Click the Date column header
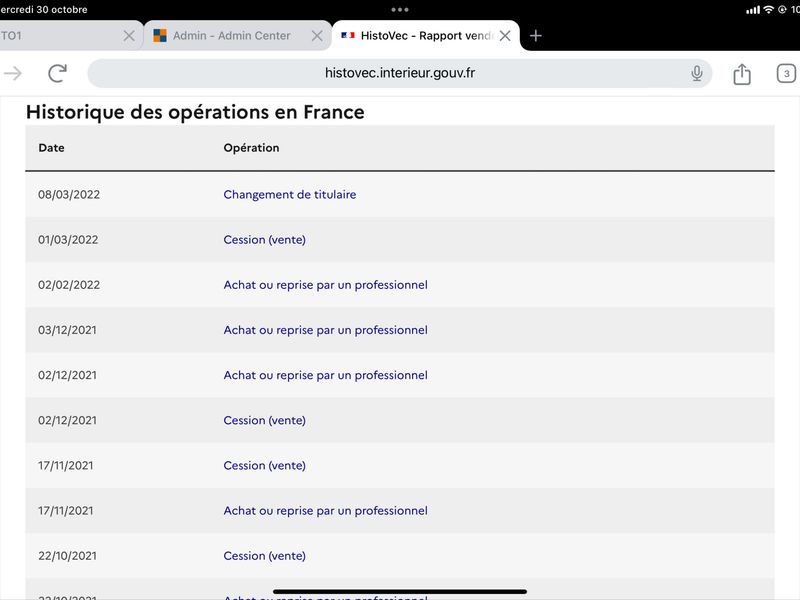The image size is (800, 600). (52, 148)
